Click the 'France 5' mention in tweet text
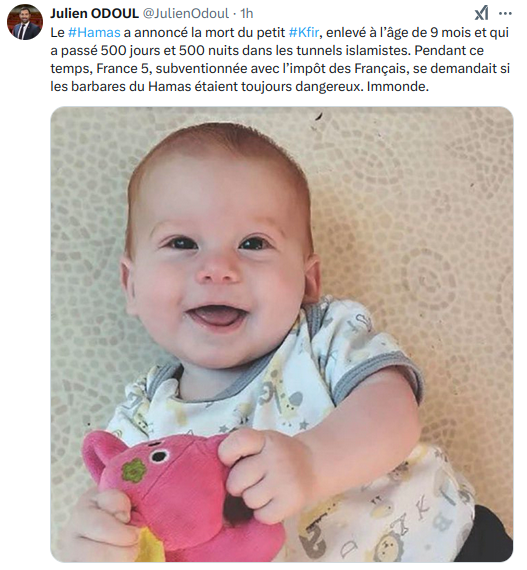 [x=123, y=69]
